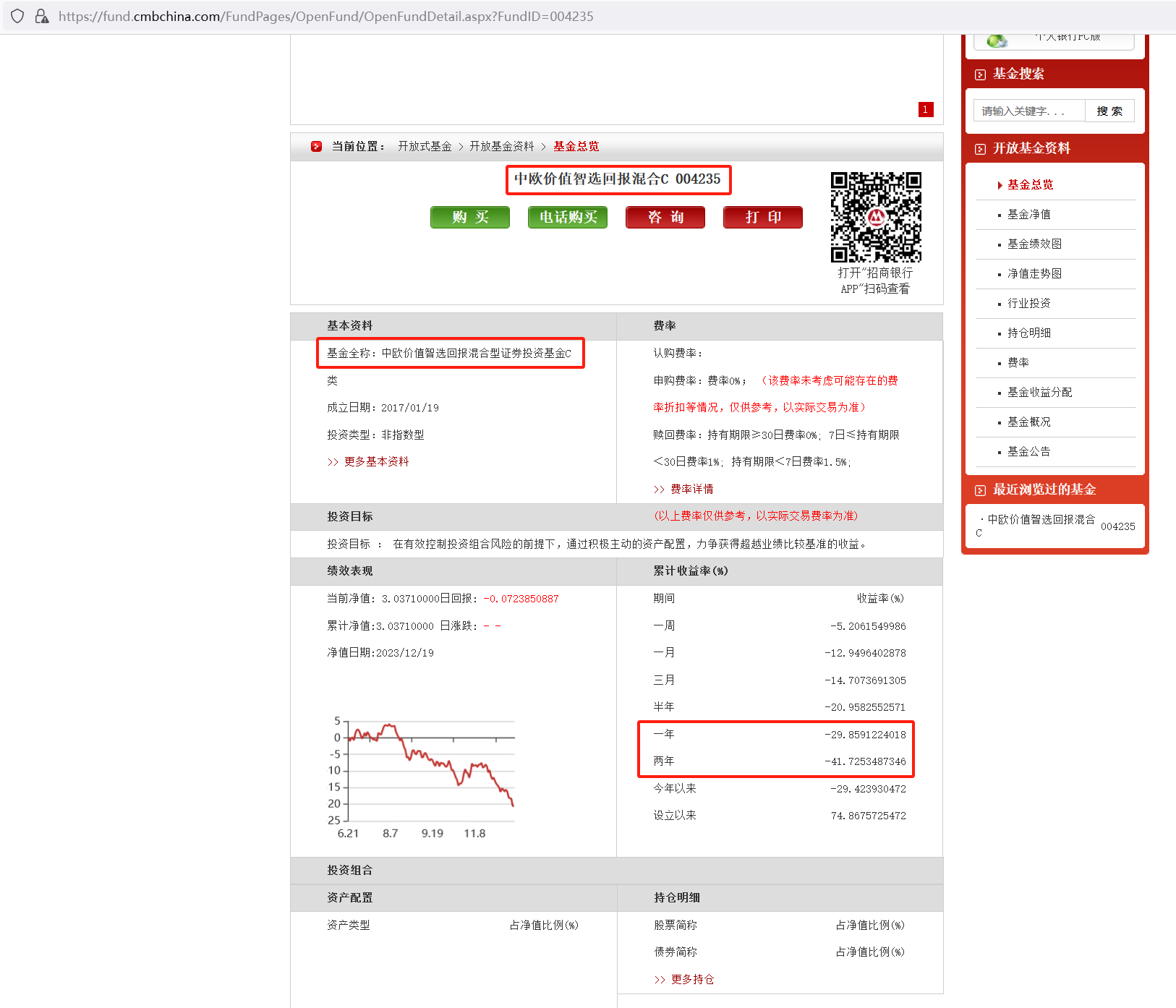This screenshot has width=1176, height=1008.
Task: Select 持仓明细 in sidebar menu
Action: click(1029, 333)
